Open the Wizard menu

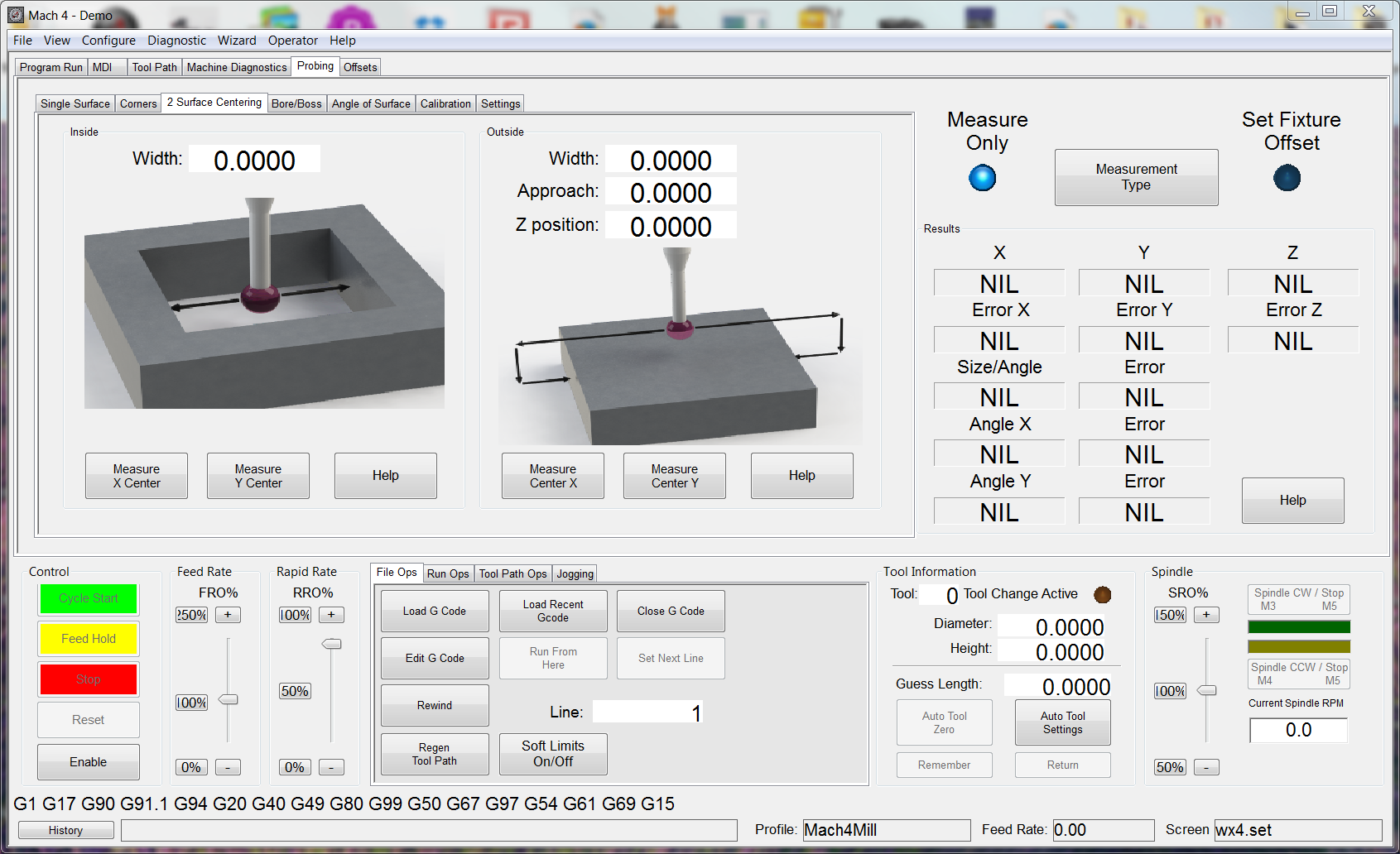(x=237, y=41)
